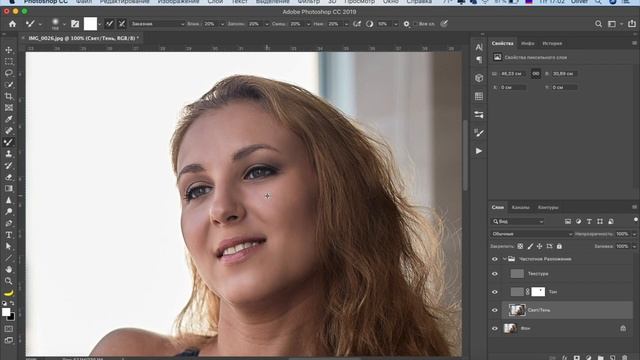Select the Crop tool
The height and width of the screenshot is (360, 640).
click(x=9, y=96)
